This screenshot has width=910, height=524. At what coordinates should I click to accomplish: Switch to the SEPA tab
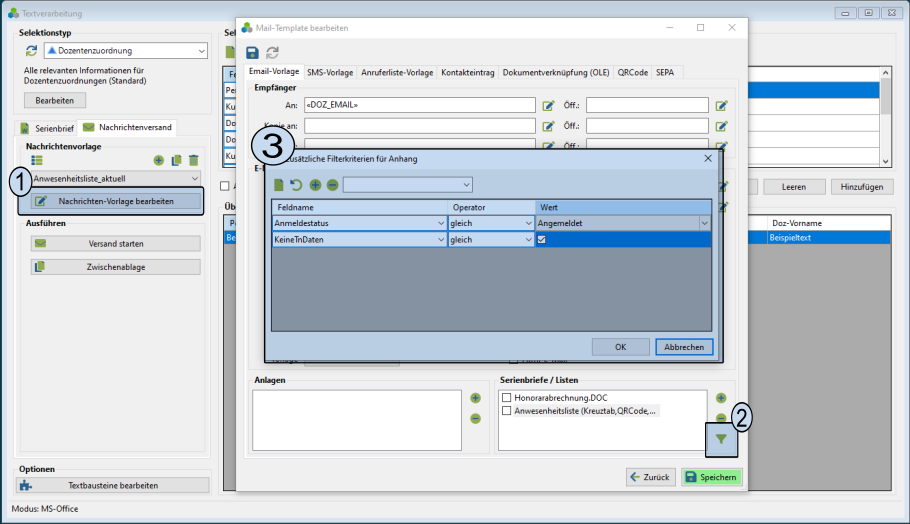(665, 73)
